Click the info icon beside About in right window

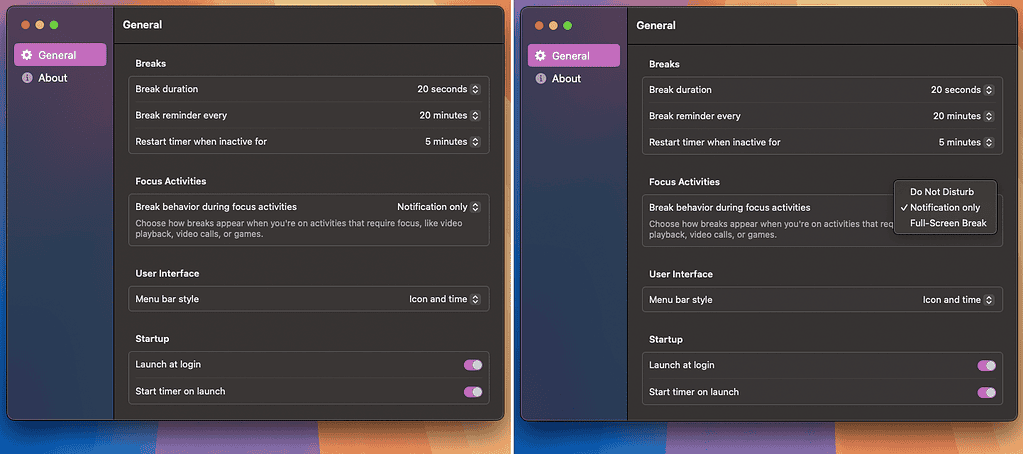point(541,79)
